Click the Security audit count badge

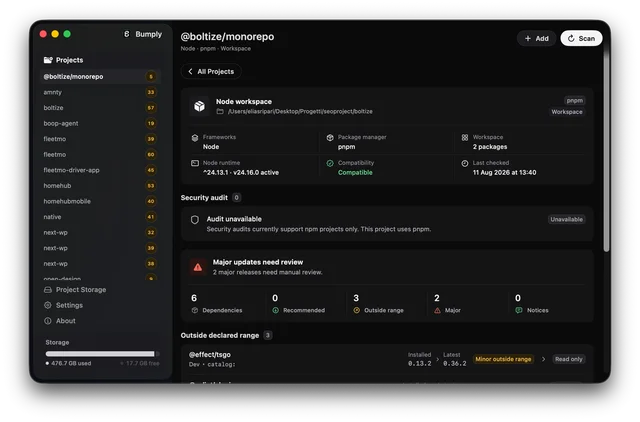pos(236,198)
